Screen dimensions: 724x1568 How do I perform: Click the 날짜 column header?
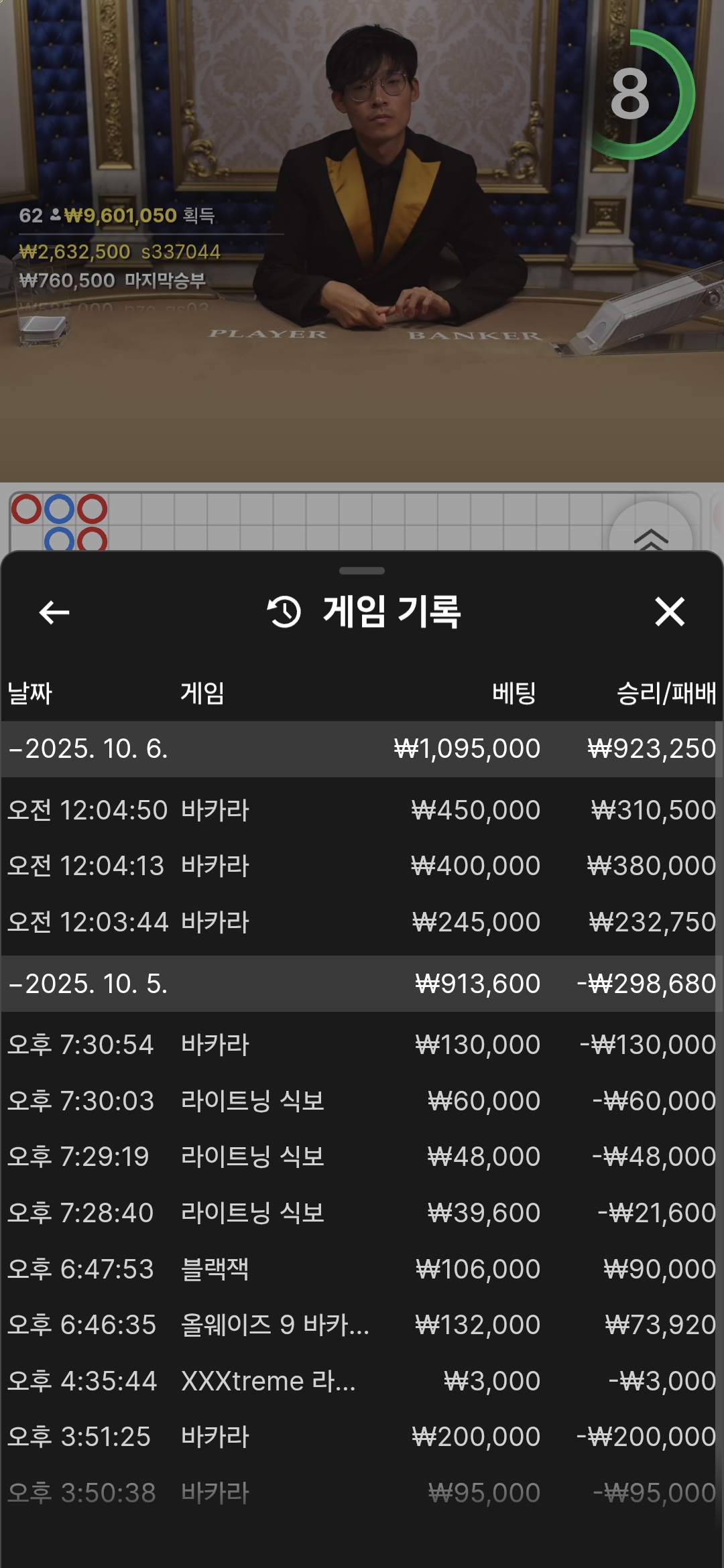[30, 693]
